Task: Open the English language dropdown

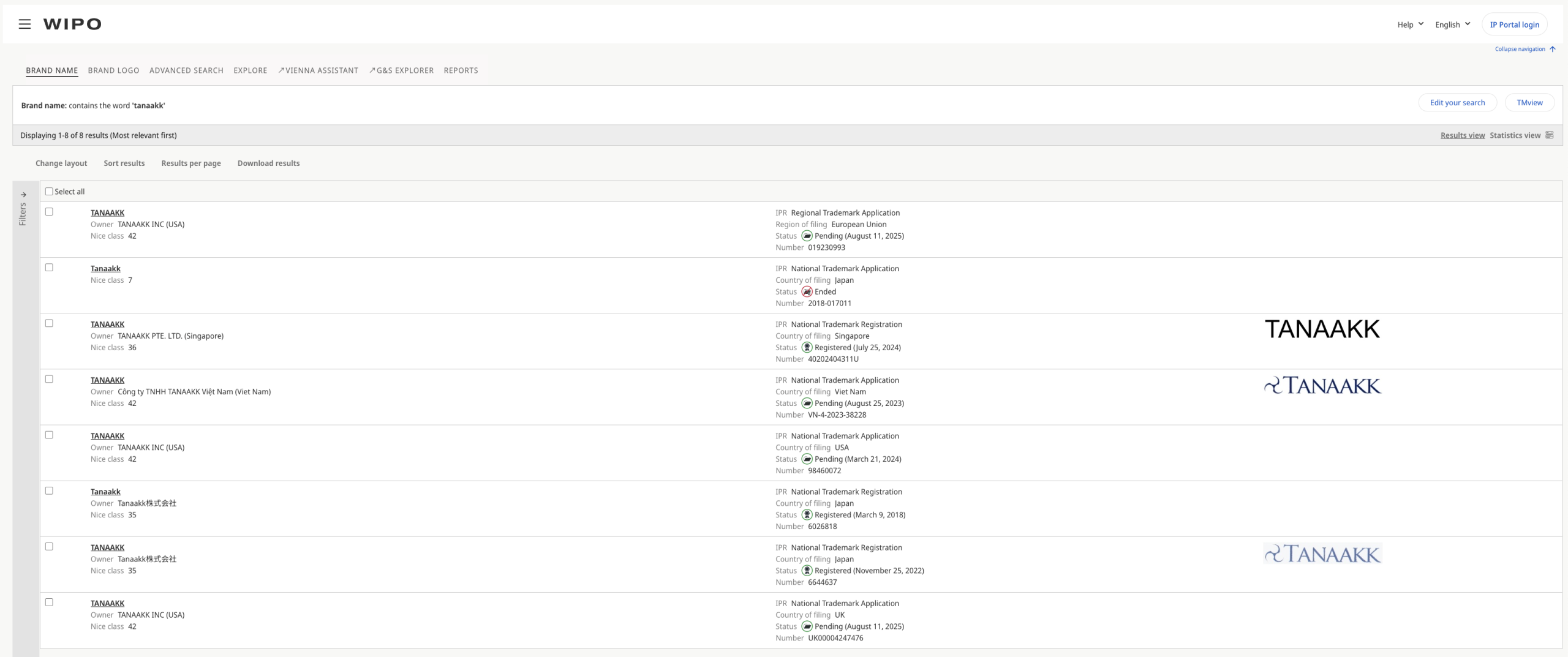Action: point(1452,24)
